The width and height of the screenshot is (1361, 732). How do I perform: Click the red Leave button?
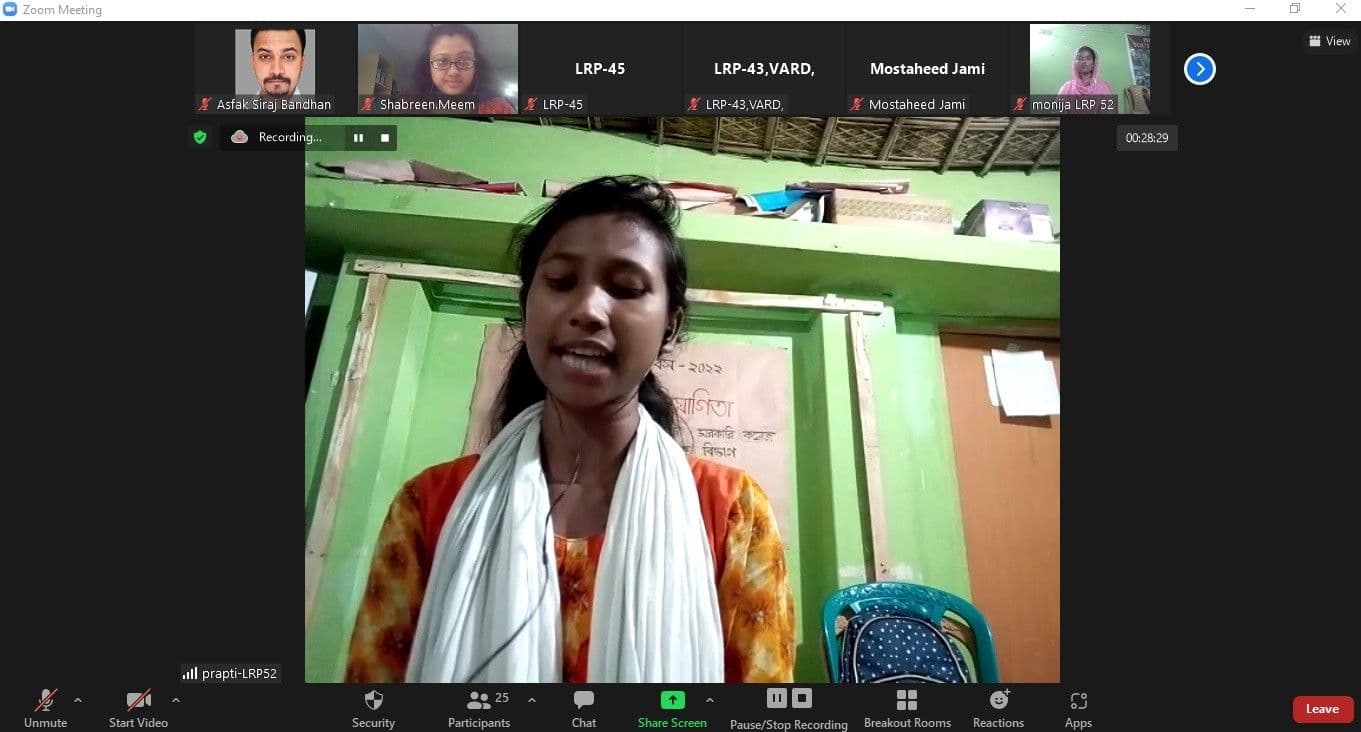tap(1322, 709)
